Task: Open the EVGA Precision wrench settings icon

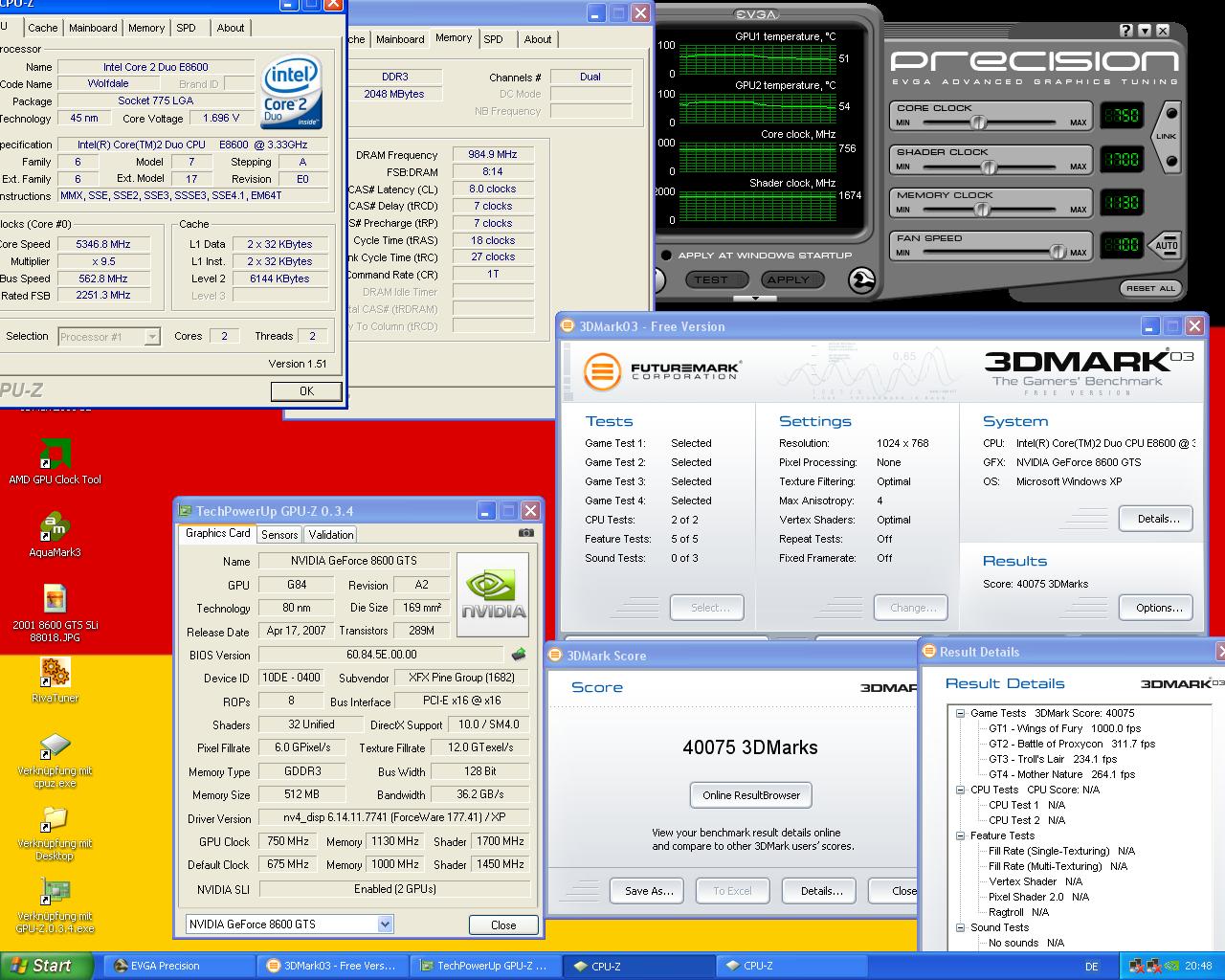Action: pyautogui.click(x=861, y=279)
